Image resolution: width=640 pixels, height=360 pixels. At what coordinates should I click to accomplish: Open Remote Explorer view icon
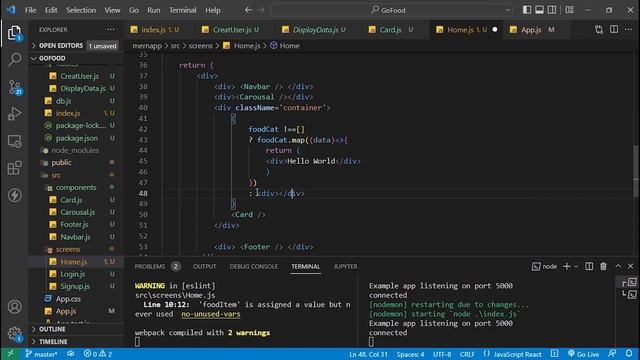[x=14, y=141]
